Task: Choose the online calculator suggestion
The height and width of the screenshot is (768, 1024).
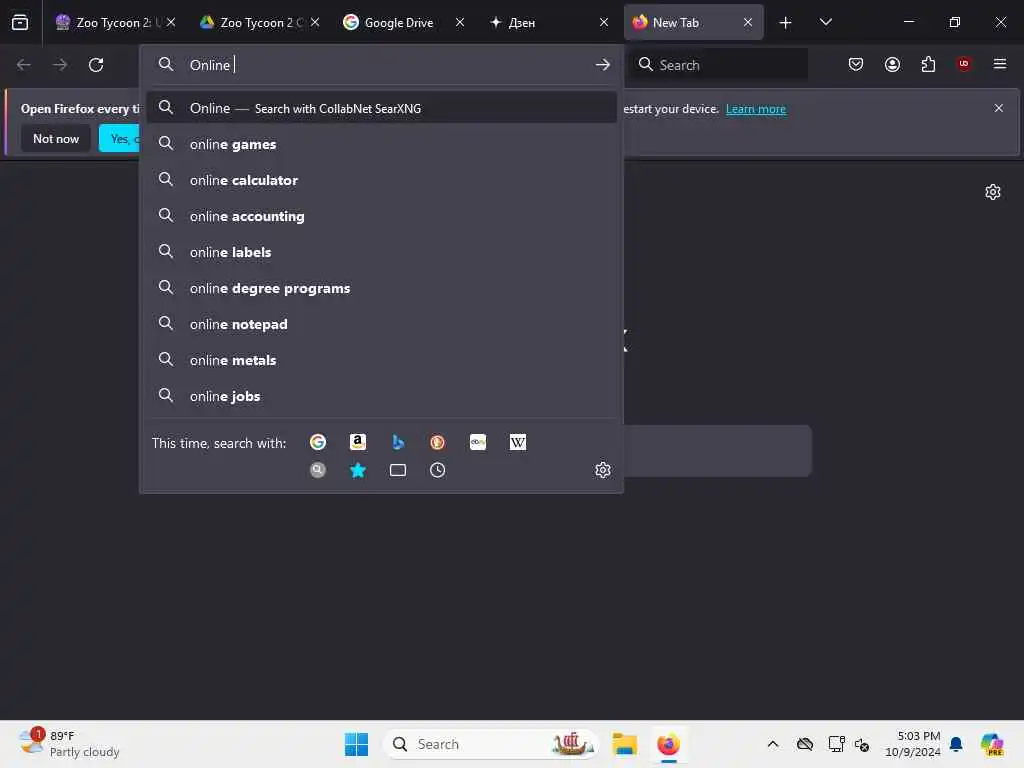Action: coord(381,180)
